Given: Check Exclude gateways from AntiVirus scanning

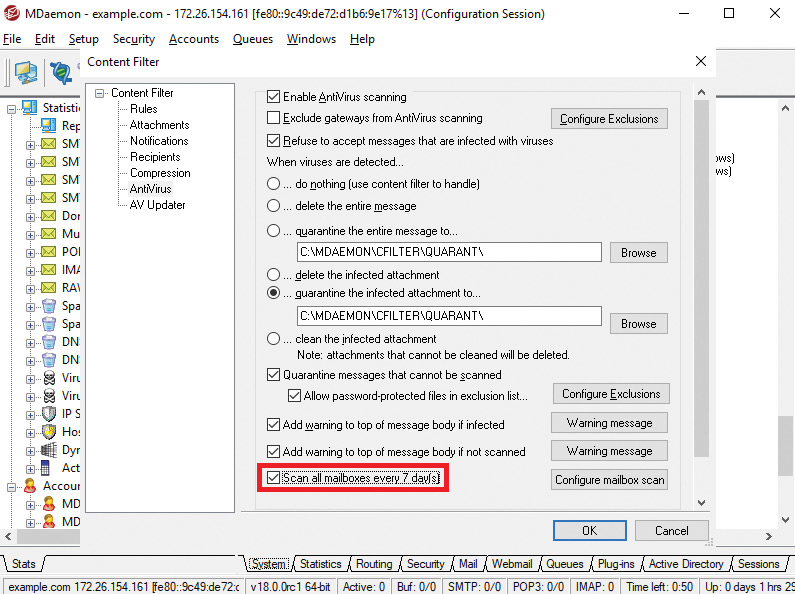Looking at the screenshot, I should pos(273,118).
